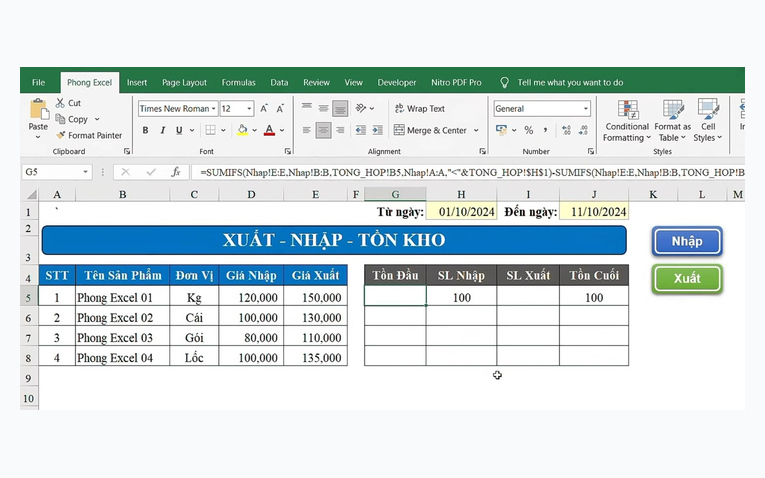Open the Number dialog launcher

pyautogui.click(x=590, y=151)
